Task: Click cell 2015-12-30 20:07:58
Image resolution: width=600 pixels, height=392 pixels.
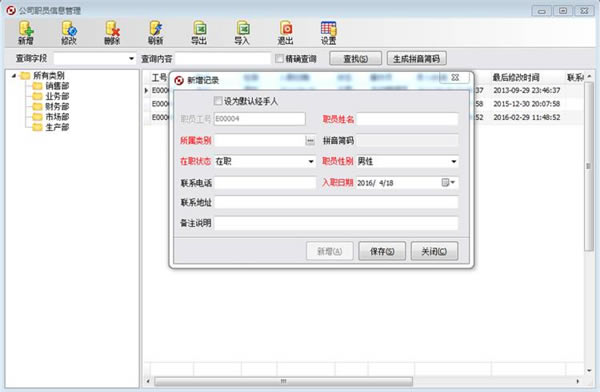Action: 527,104
